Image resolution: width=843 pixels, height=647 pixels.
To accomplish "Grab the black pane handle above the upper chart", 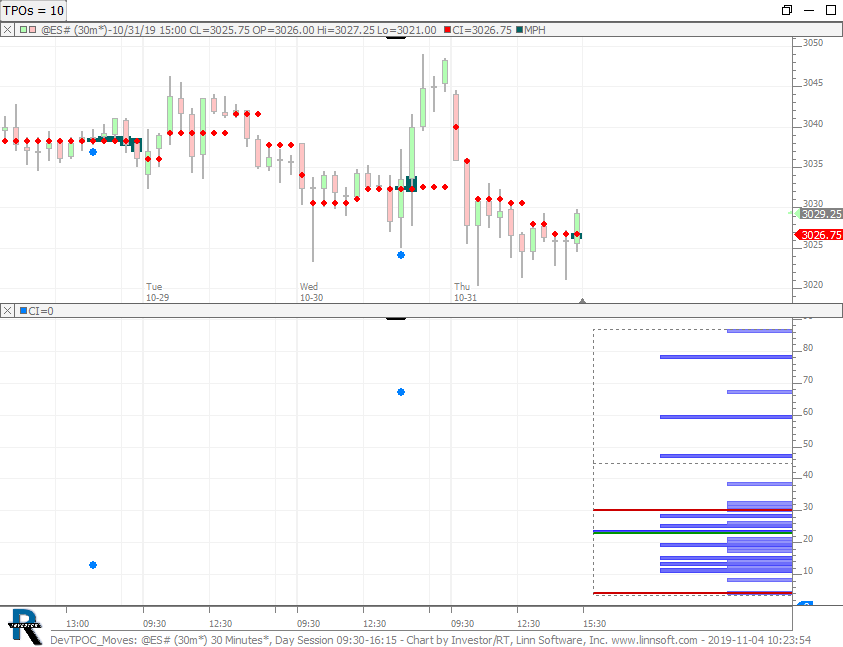I will click(396, 38).
